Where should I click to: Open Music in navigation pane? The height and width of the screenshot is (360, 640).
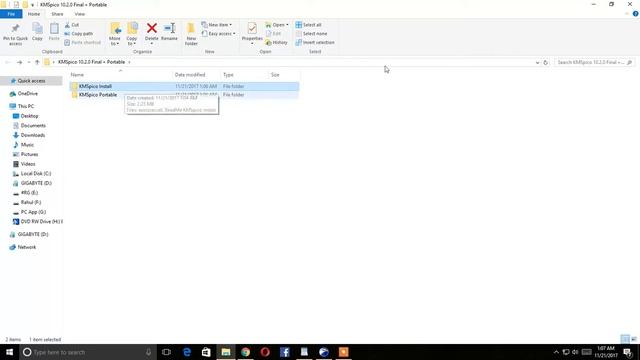tap(27, 145)
